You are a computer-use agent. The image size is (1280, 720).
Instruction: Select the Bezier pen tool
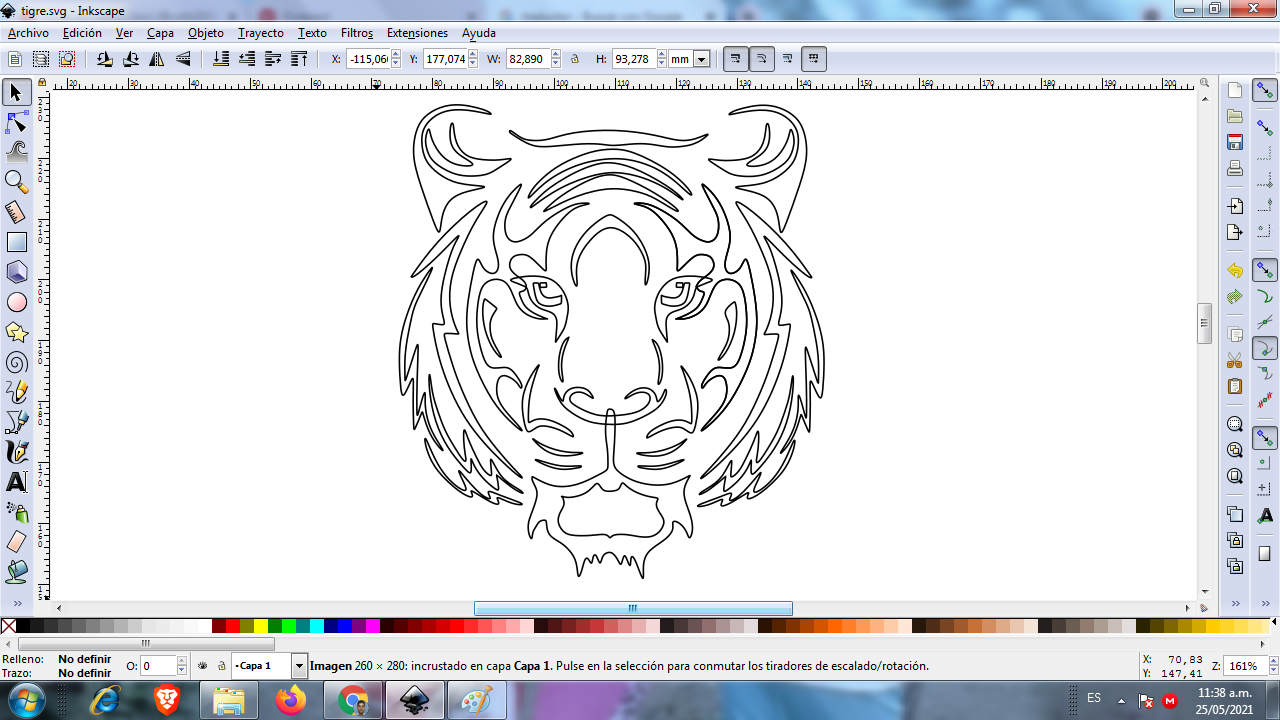pos(16,421)
